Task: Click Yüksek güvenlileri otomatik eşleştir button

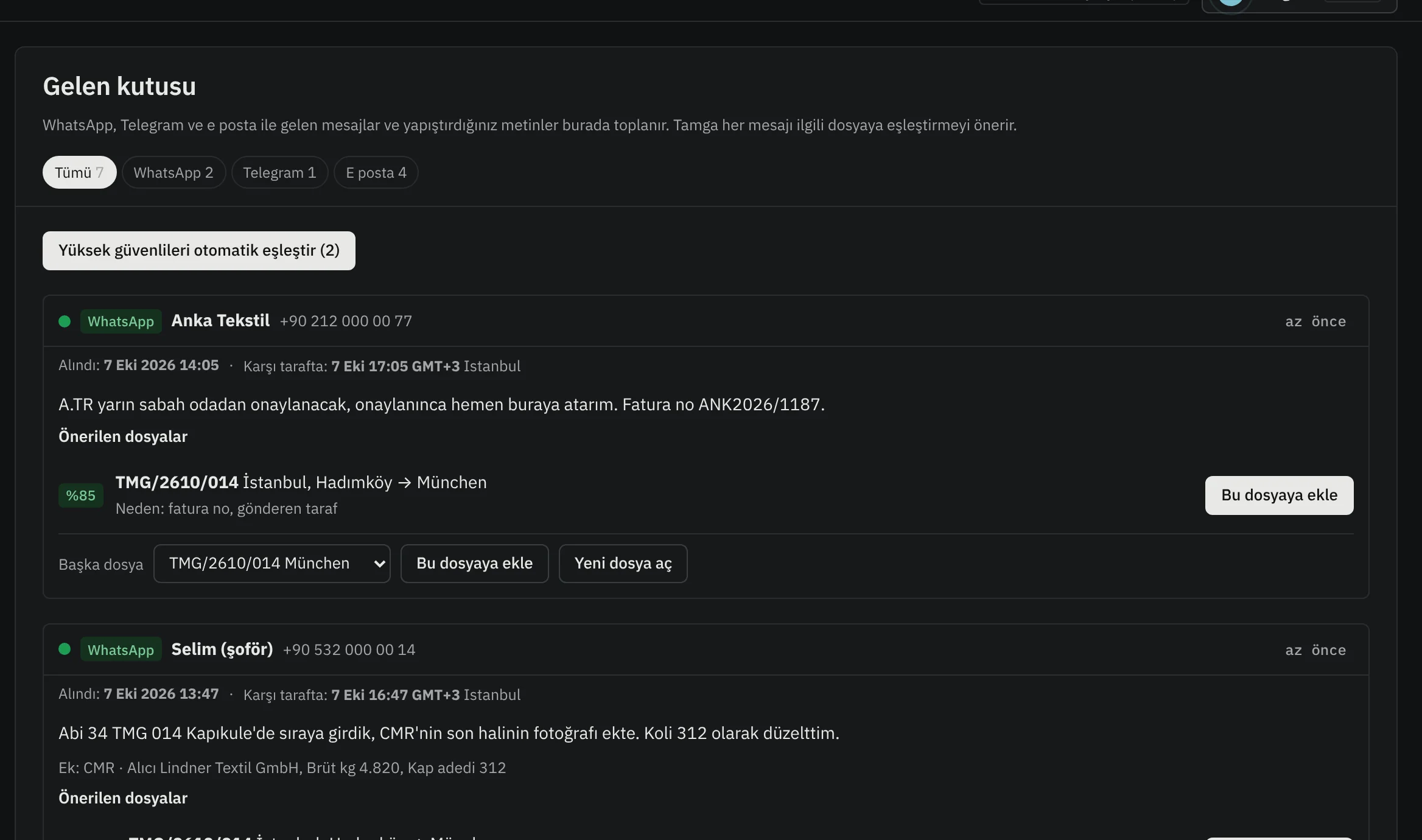Action: (199, 250)
